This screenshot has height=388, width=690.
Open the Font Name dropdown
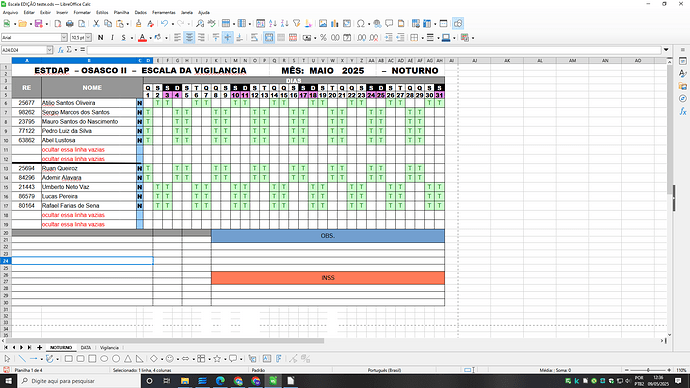tap(64, 38)
